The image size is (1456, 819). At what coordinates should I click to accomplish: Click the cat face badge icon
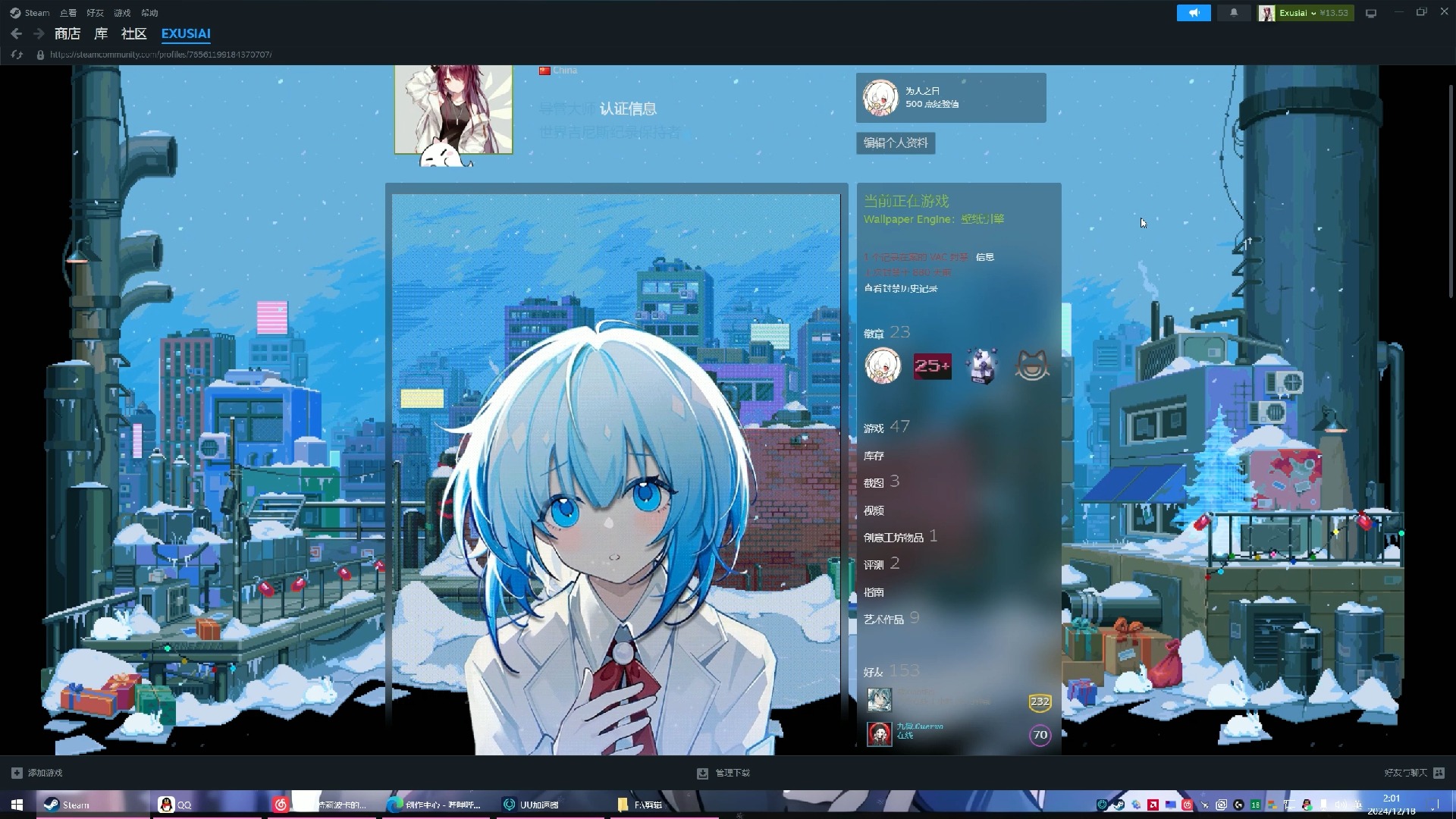click(x=1031, y=366)
